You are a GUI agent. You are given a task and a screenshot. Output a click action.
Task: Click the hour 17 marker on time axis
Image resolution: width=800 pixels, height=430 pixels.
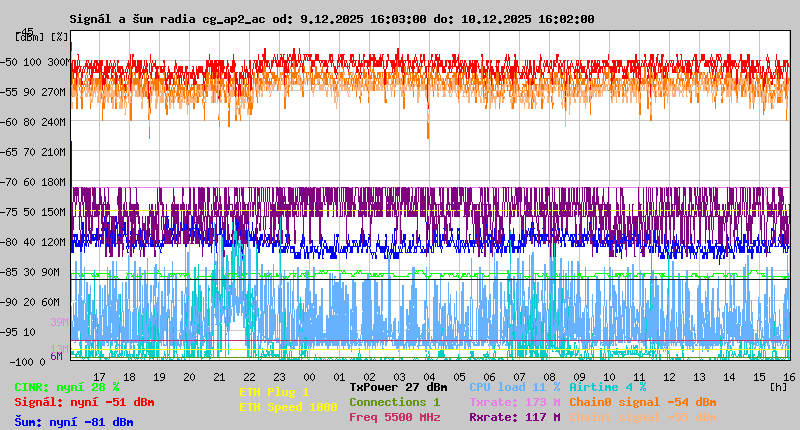tap(99, 376)
